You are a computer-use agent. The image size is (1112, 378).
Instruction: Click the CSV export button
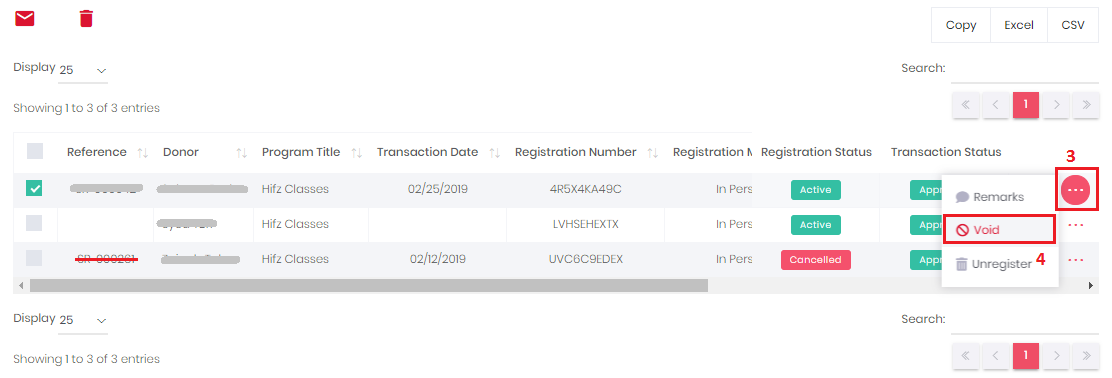pos(1073,25)
